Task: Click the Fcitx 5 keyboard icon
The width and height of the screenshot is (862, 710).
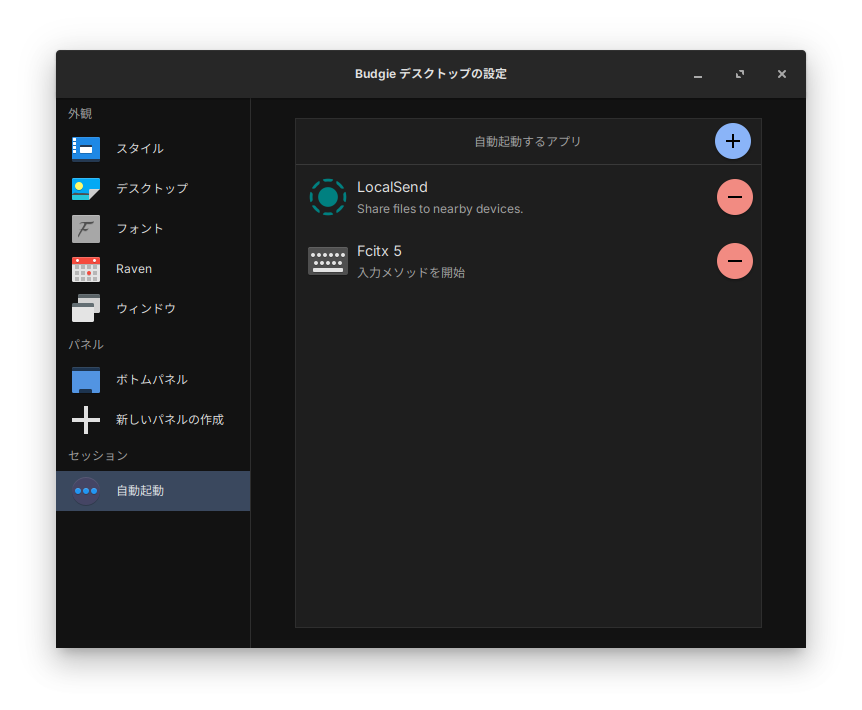Action: 328,261
